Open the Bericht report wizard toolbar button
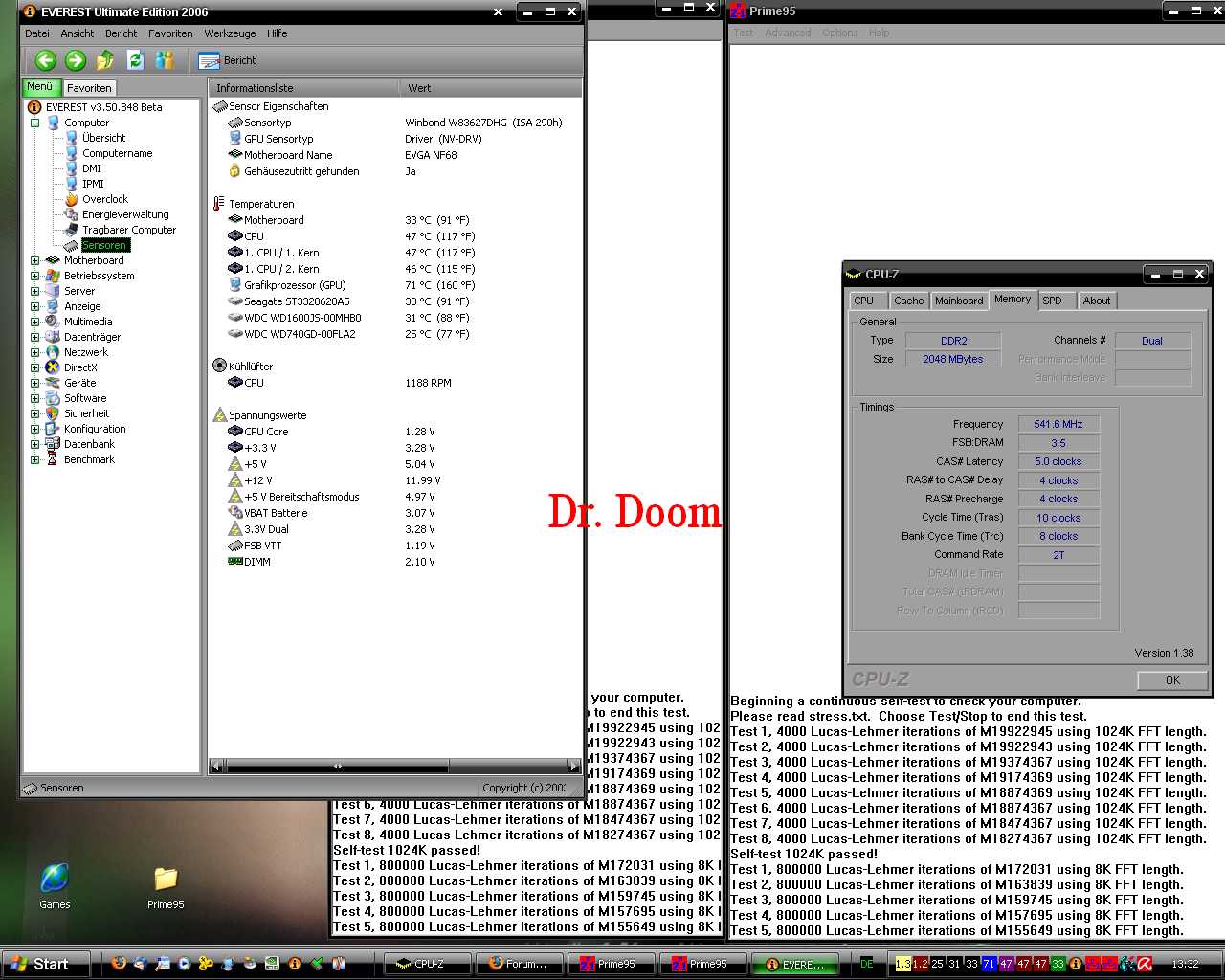 click(x=227, y=60)
